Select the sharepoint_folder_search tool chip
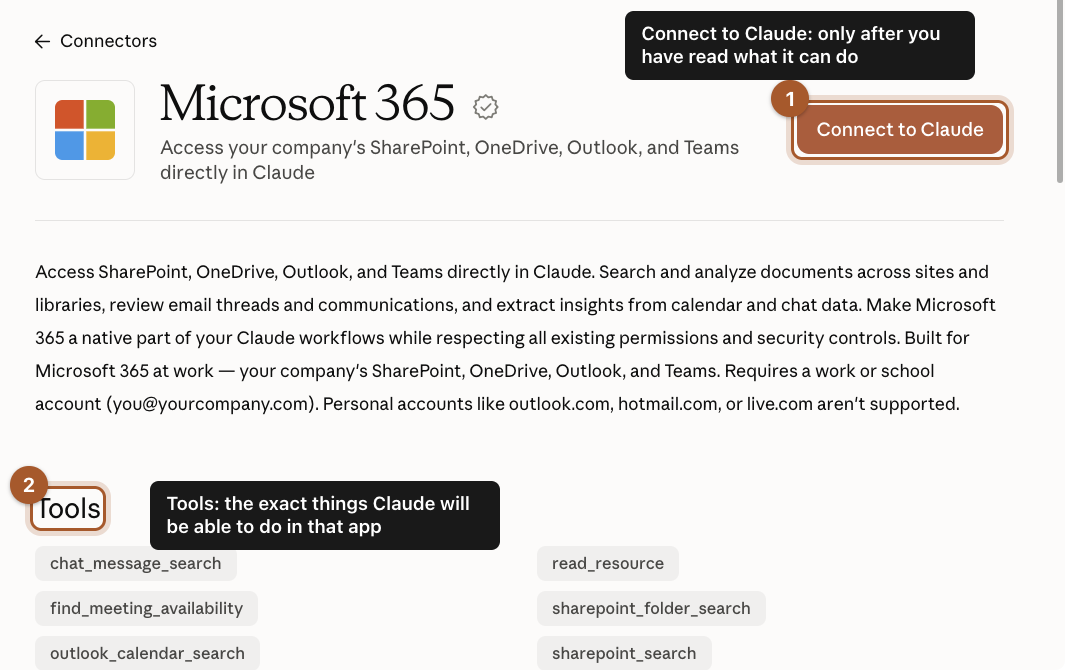The height and width of the screenshot is (670, 1065). [x=651, y=608]
